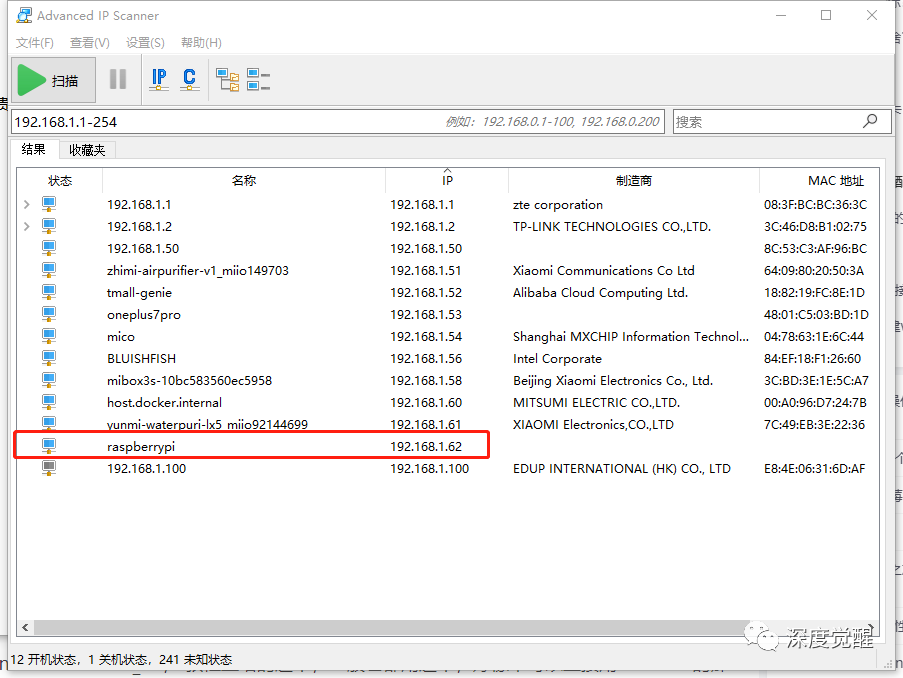Select the offline 192.168.1.100 device icon
Screen dimensions: 903x678
point(49,468)
